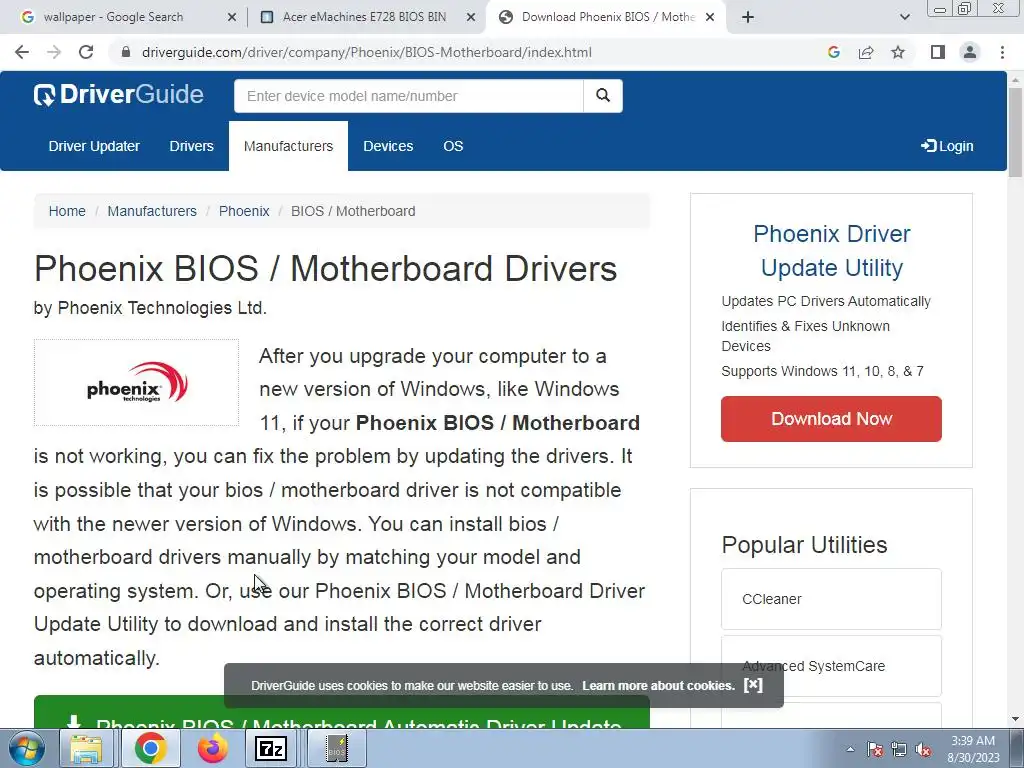Click the DriverGuide logo
1024x768 pixels.
click(x=118, y=95)
